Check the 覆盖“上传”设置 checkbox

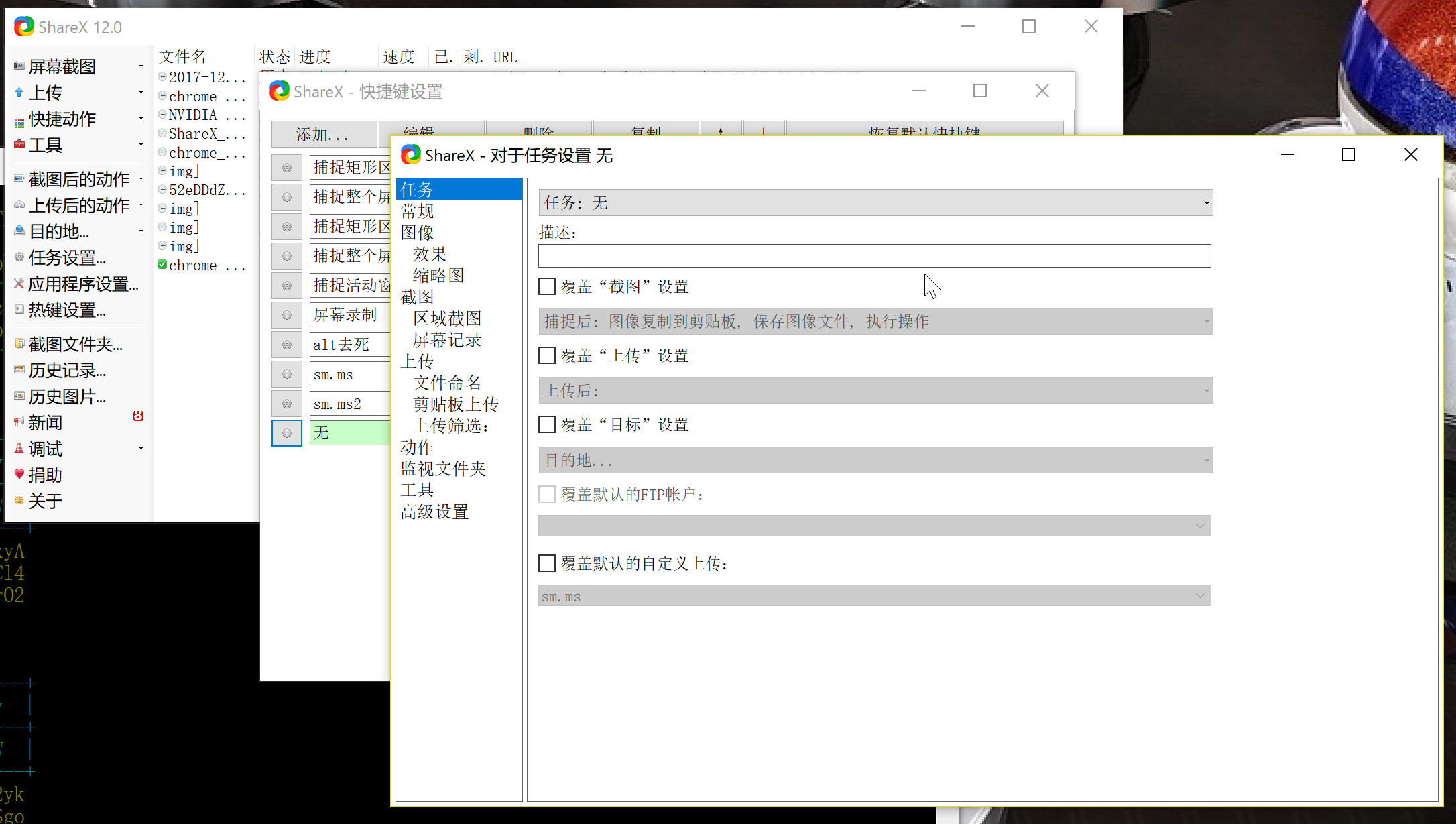tap(547, 356)
